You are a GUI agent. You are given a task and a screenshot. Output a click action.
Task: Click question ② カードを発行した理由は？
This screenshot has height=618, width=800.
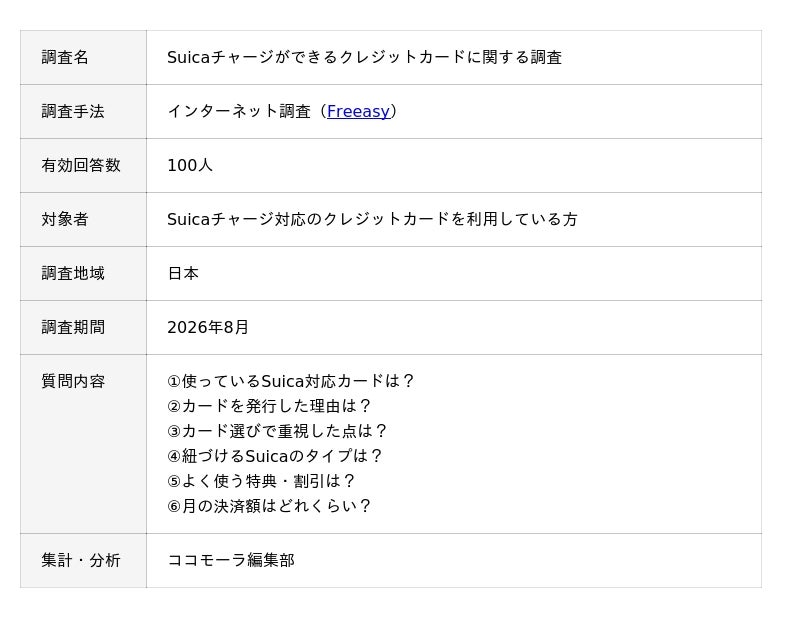(x=269, y=406)
